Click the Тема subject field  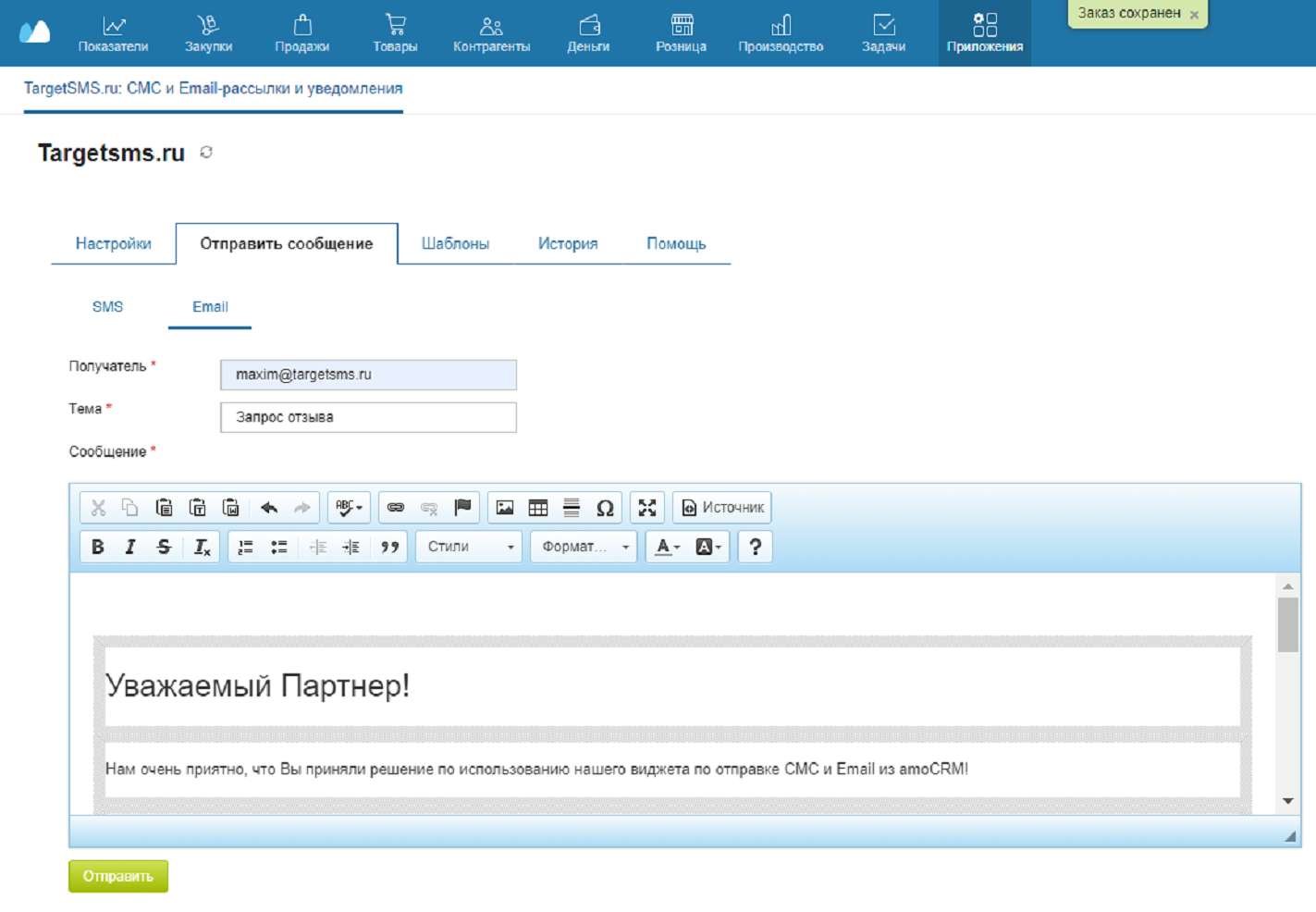coord(368,417)
